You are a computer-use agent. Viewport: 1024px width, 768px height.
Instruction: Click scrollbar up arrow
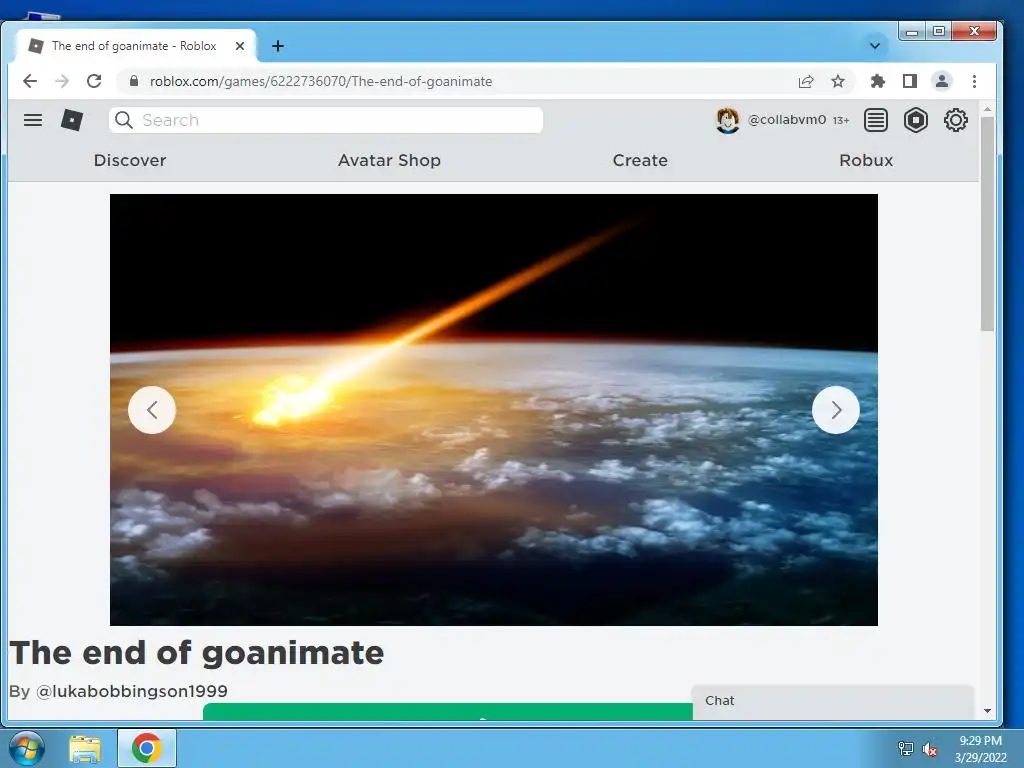[x=987, y=109]
